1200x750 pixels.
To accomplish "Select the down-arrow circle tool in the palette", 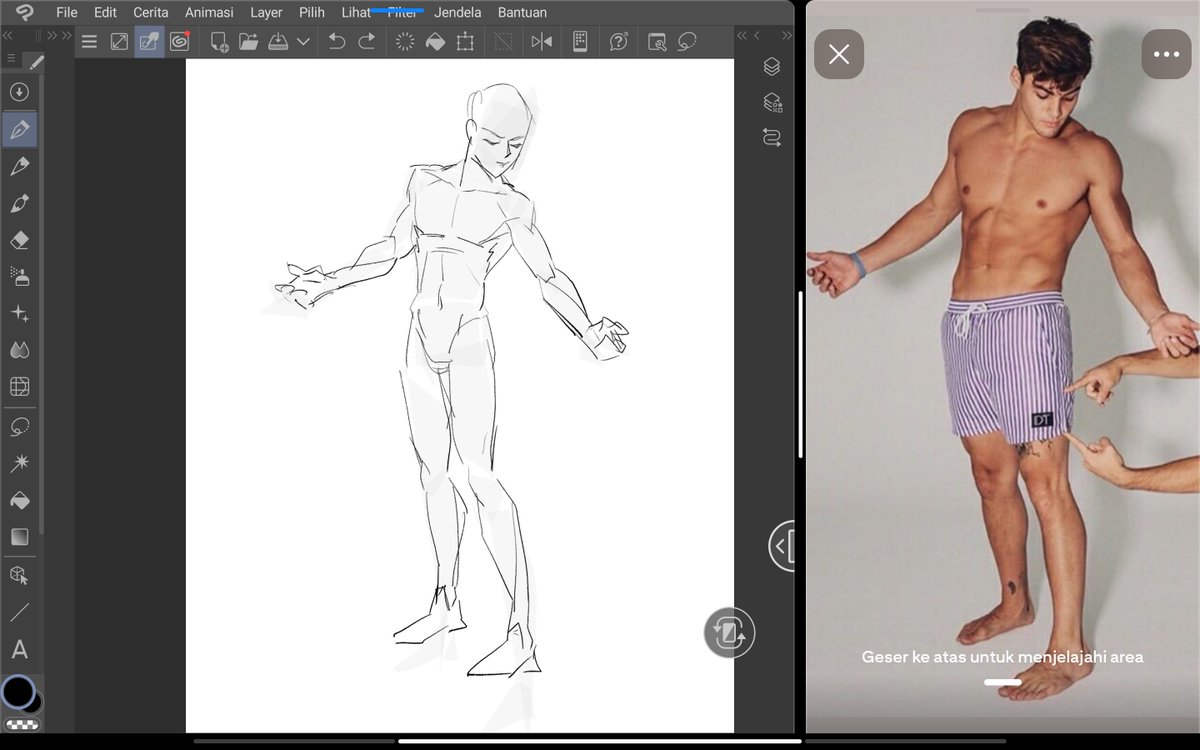I will (19, 92).
